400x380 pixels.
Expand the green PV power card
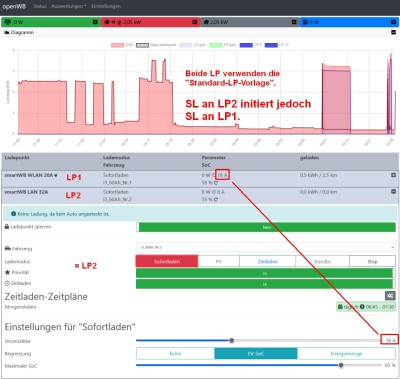coord(95,22)
